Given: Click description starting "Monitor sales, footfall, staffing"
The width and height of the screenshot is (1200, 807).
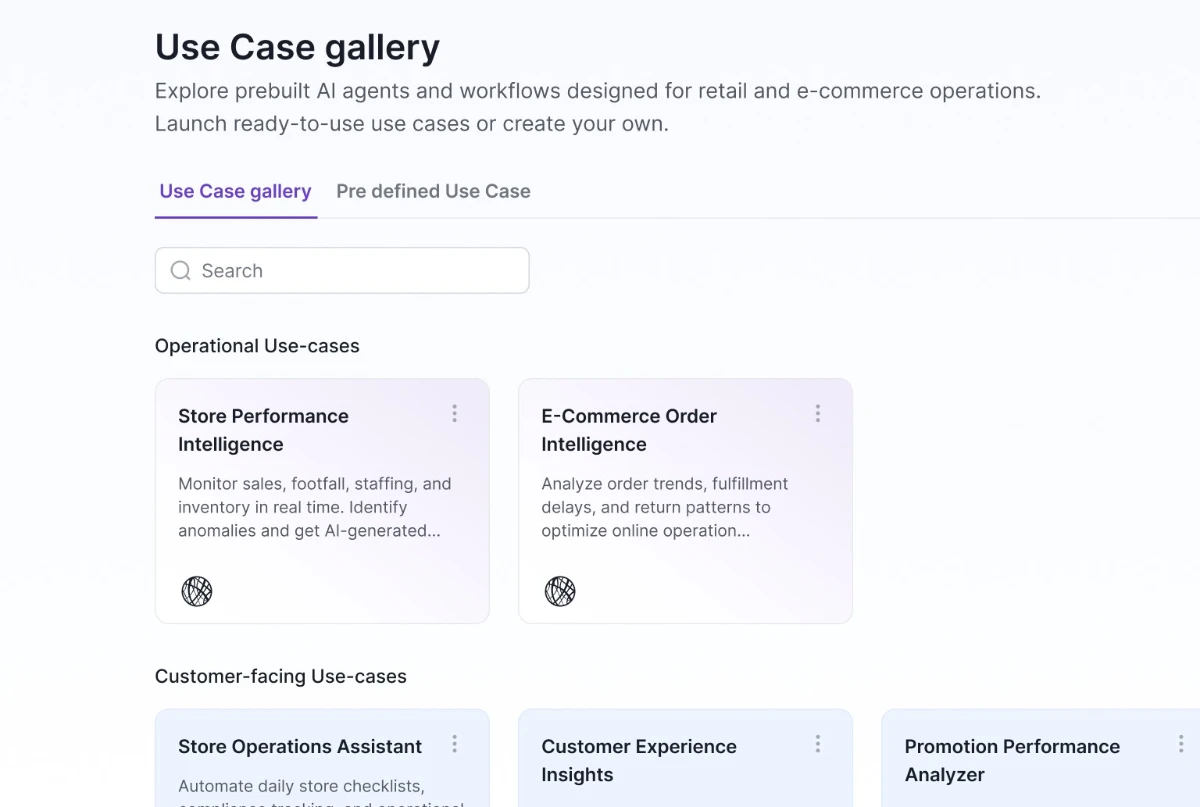Looking at the screenshot, I should click(315, 507).
